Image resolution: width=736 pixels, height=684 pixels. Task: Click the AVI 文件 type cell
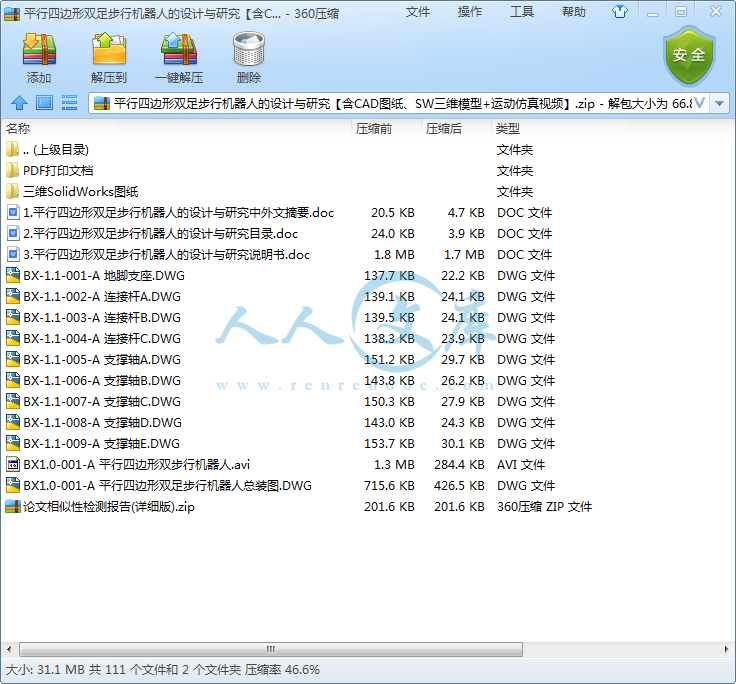point(521,464)
